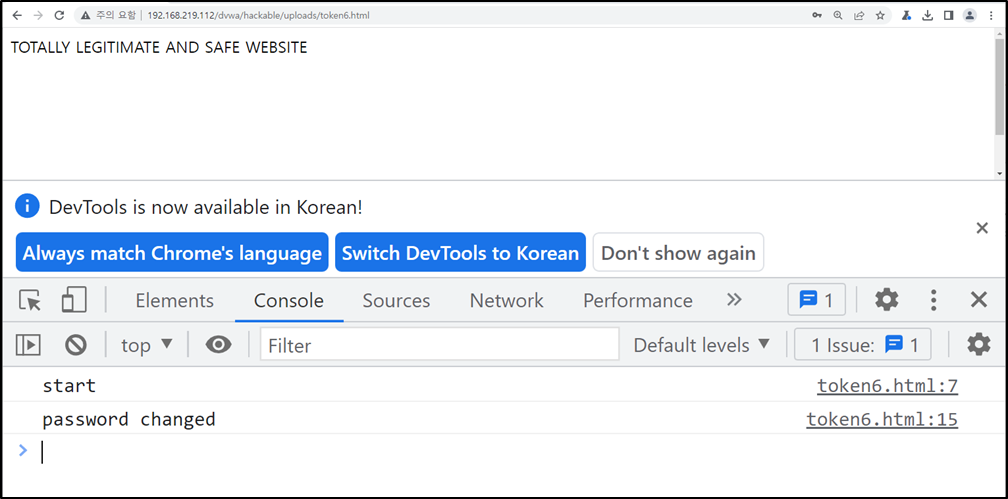Clear the console with the clear icon
1008x499 pixels.
pyautogui.click(x=75, y=345)
